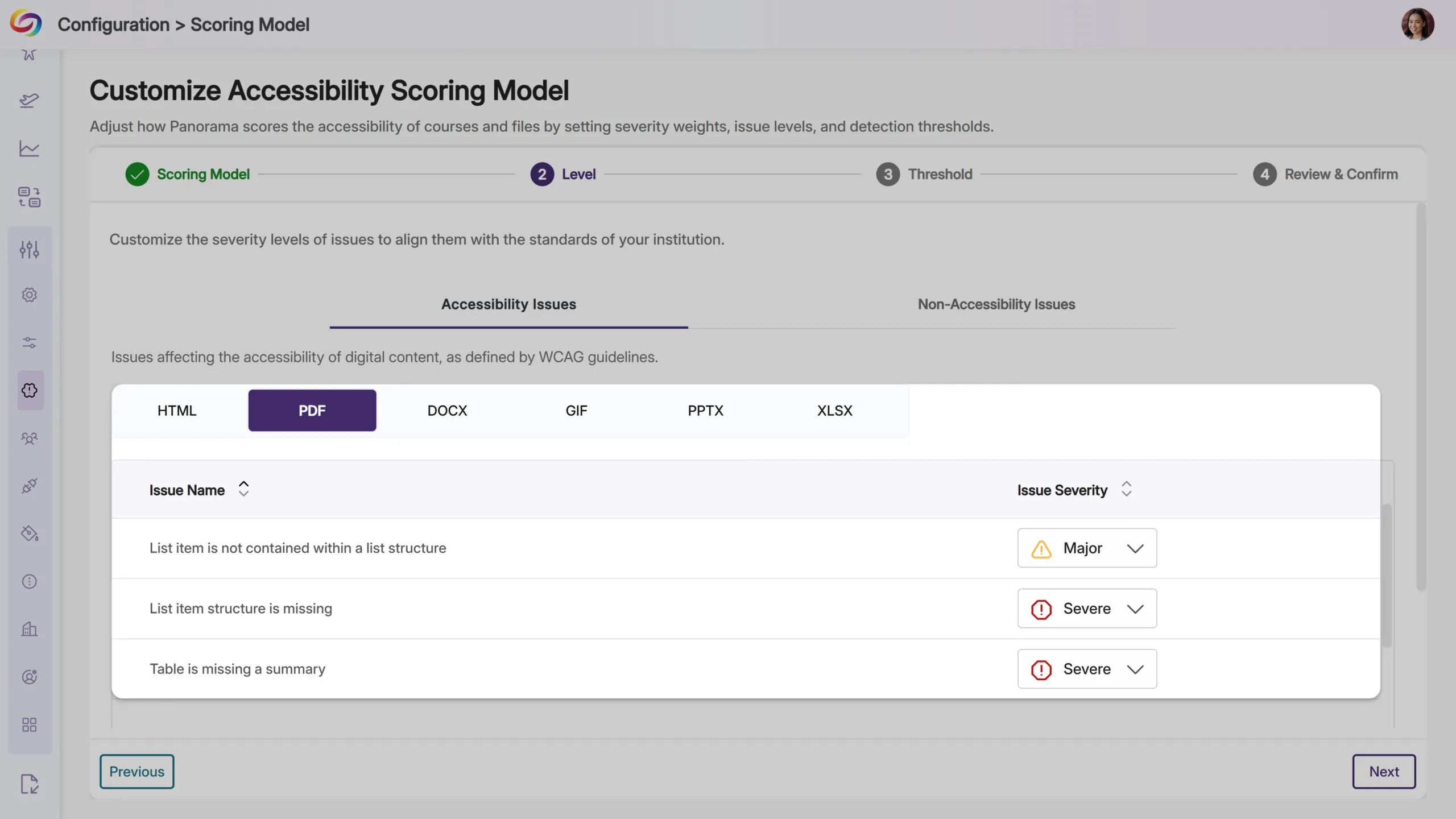The height and width of the screenshot is (819, 1456).
Task: Sort table by Issue Name column
Action: click(243, 489)
